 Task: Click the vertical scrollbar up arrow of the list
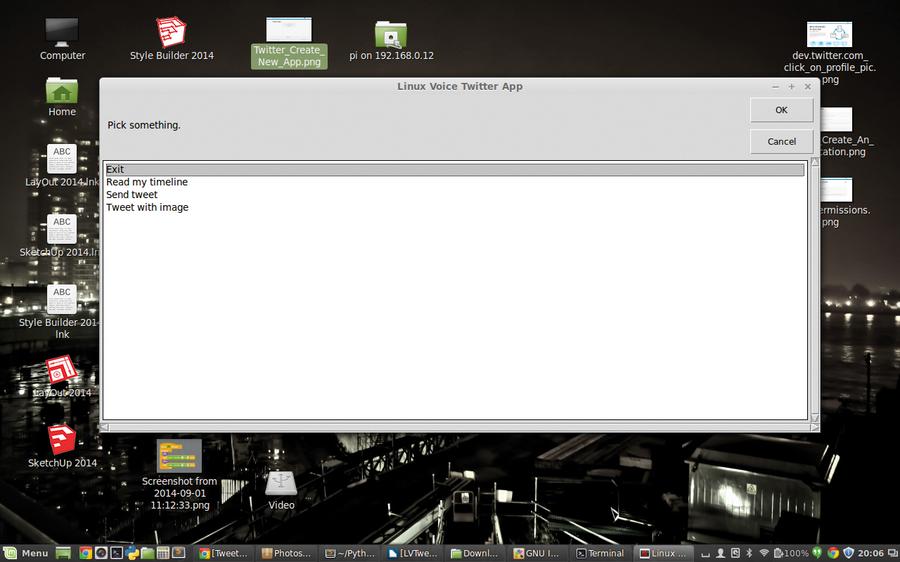click(x=814, y=162)
